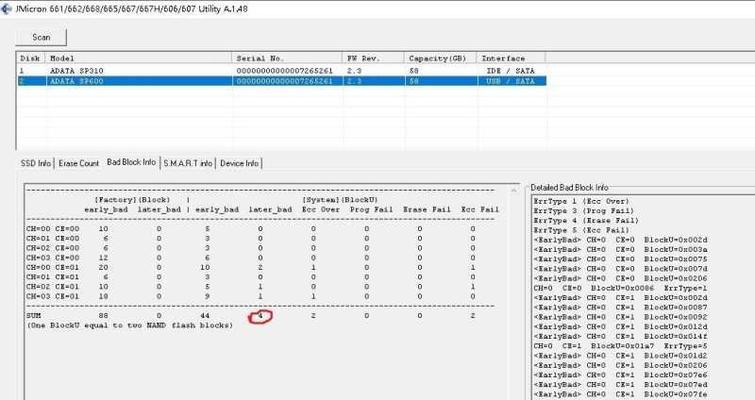Click the CH=02 CE=00 row label
The image size is (755, 400).
coord(53,248)
